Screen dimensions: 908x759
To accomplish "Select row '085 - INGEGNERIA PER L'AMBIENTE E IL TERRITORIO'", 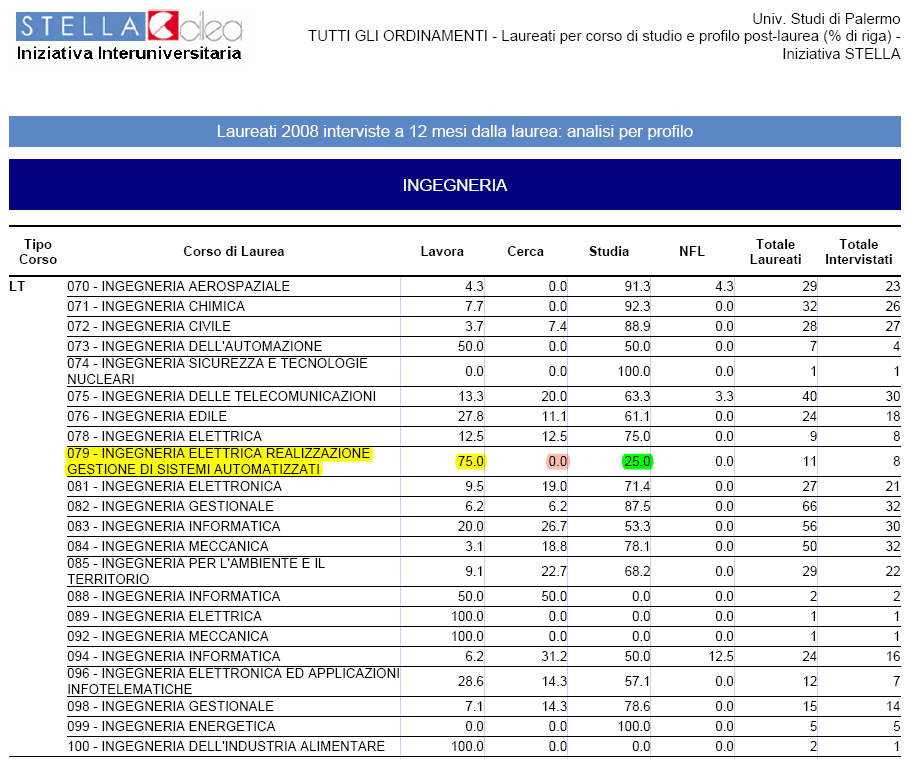I will pyautogui.click(x=484, y=571).
